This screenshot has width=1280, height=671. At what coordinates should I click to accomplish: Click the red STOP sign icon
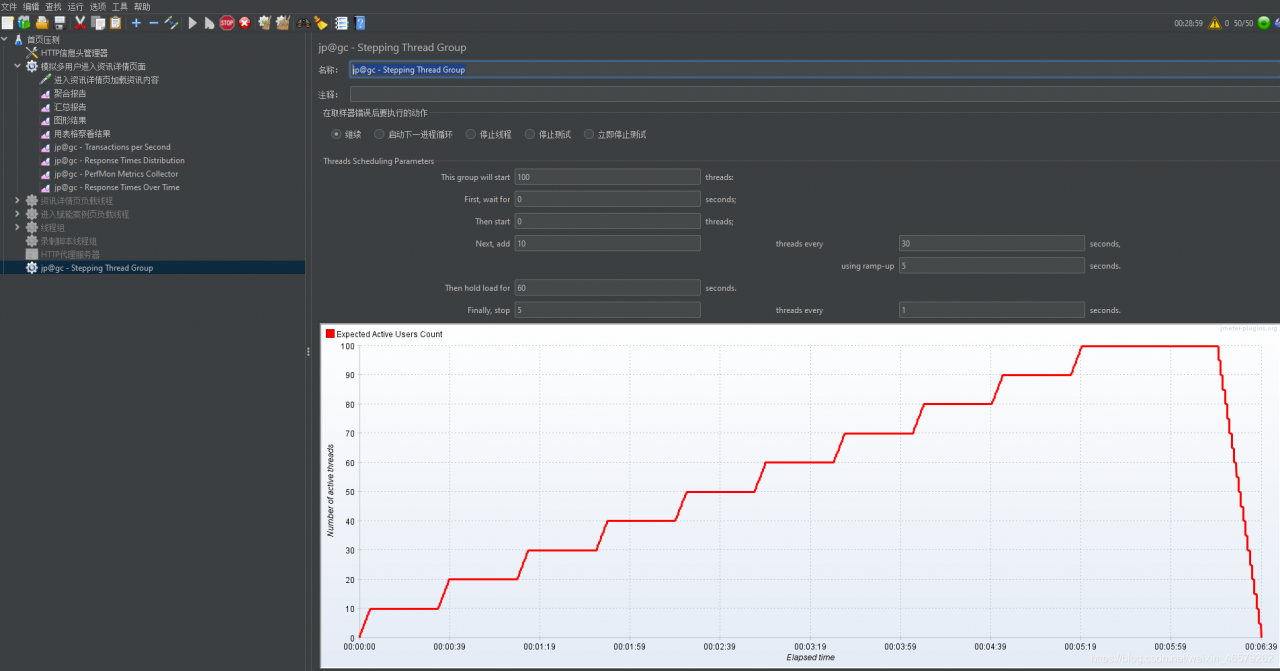click(x=227, y=22)
